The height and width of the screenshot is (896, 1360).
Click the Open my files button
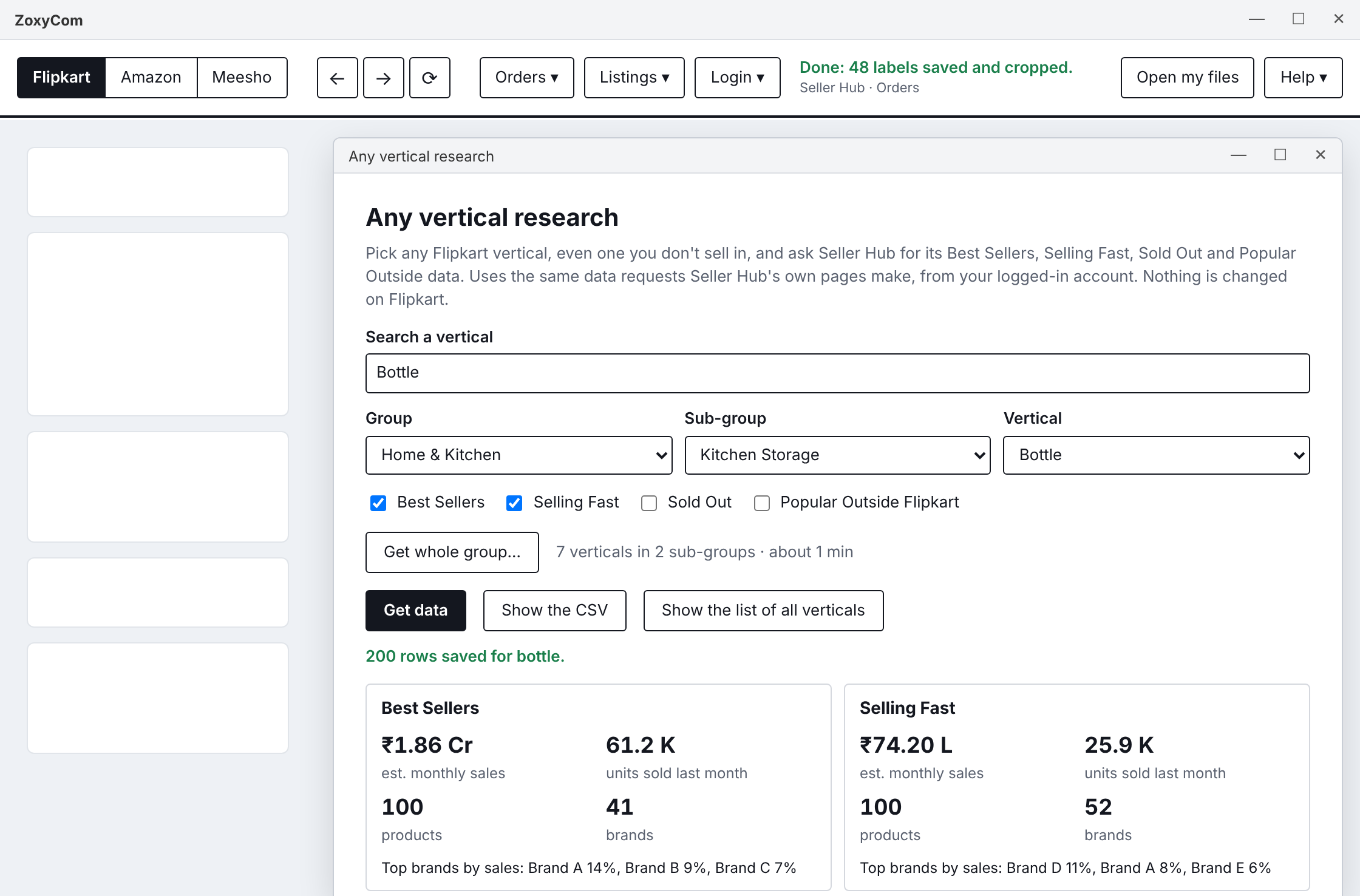pos(1187,78)
